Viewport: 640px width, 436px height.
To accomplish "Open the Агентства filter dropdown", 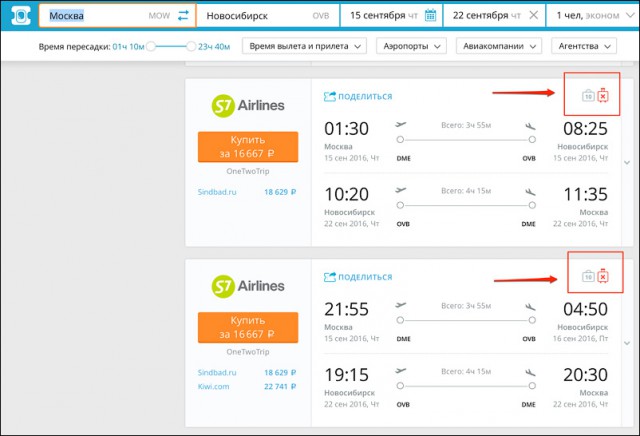I will coord(584,46).
